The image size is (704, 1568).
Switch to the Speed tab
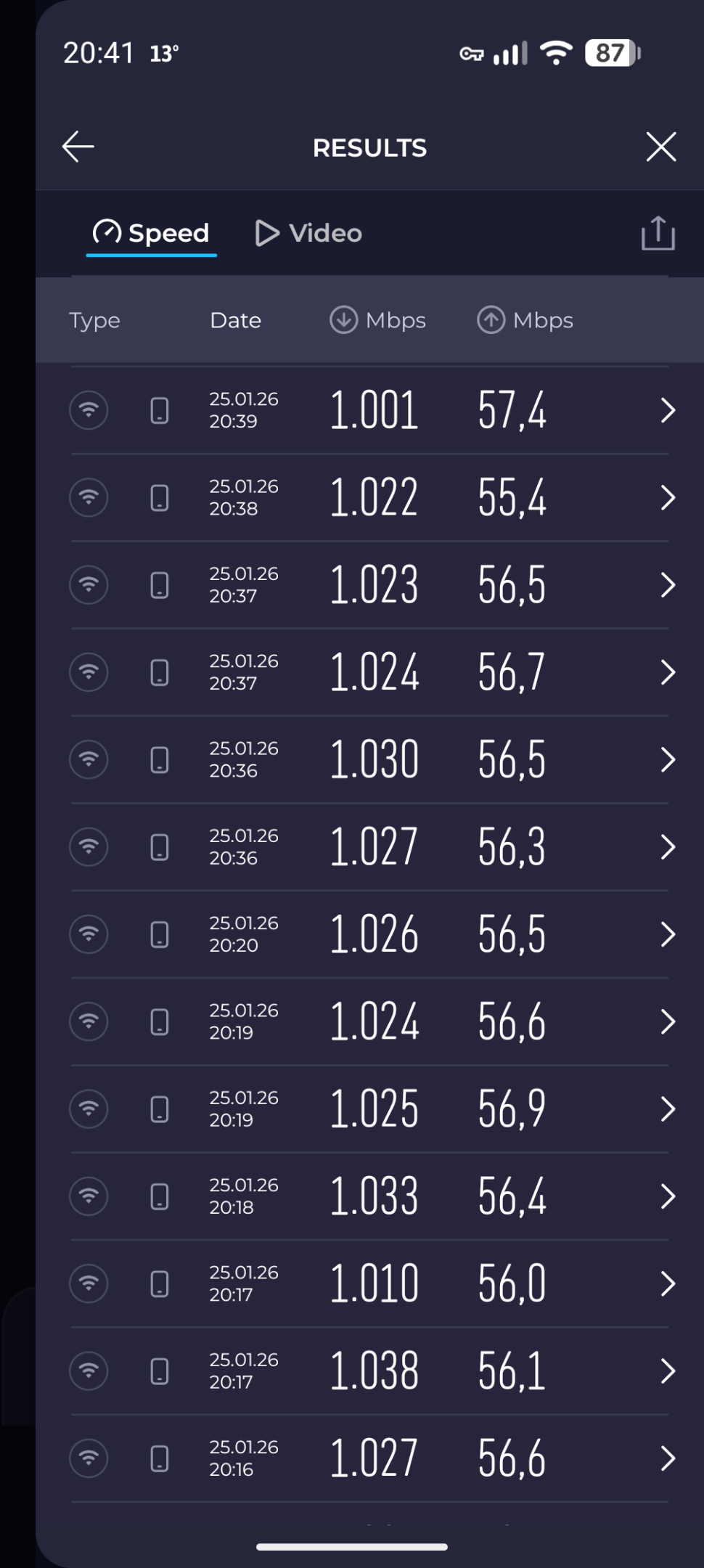pyautogui.click(x=151, y=233)
